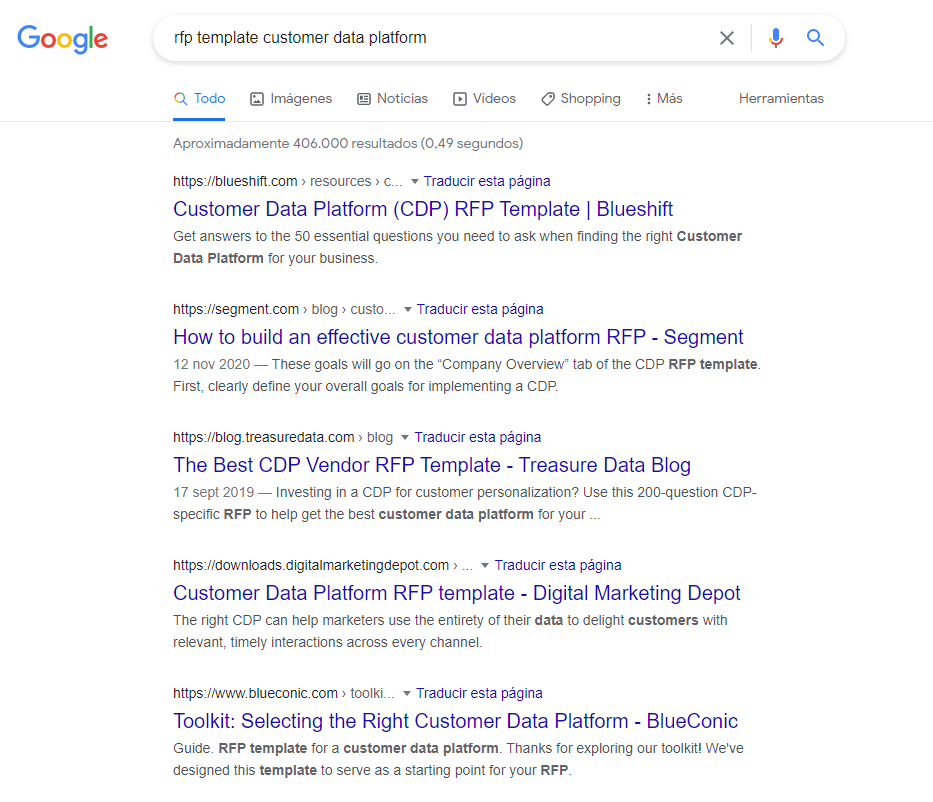Open Digital Marketing Depot RFP template result
The image size is (933, 802).
coord(457,593)
